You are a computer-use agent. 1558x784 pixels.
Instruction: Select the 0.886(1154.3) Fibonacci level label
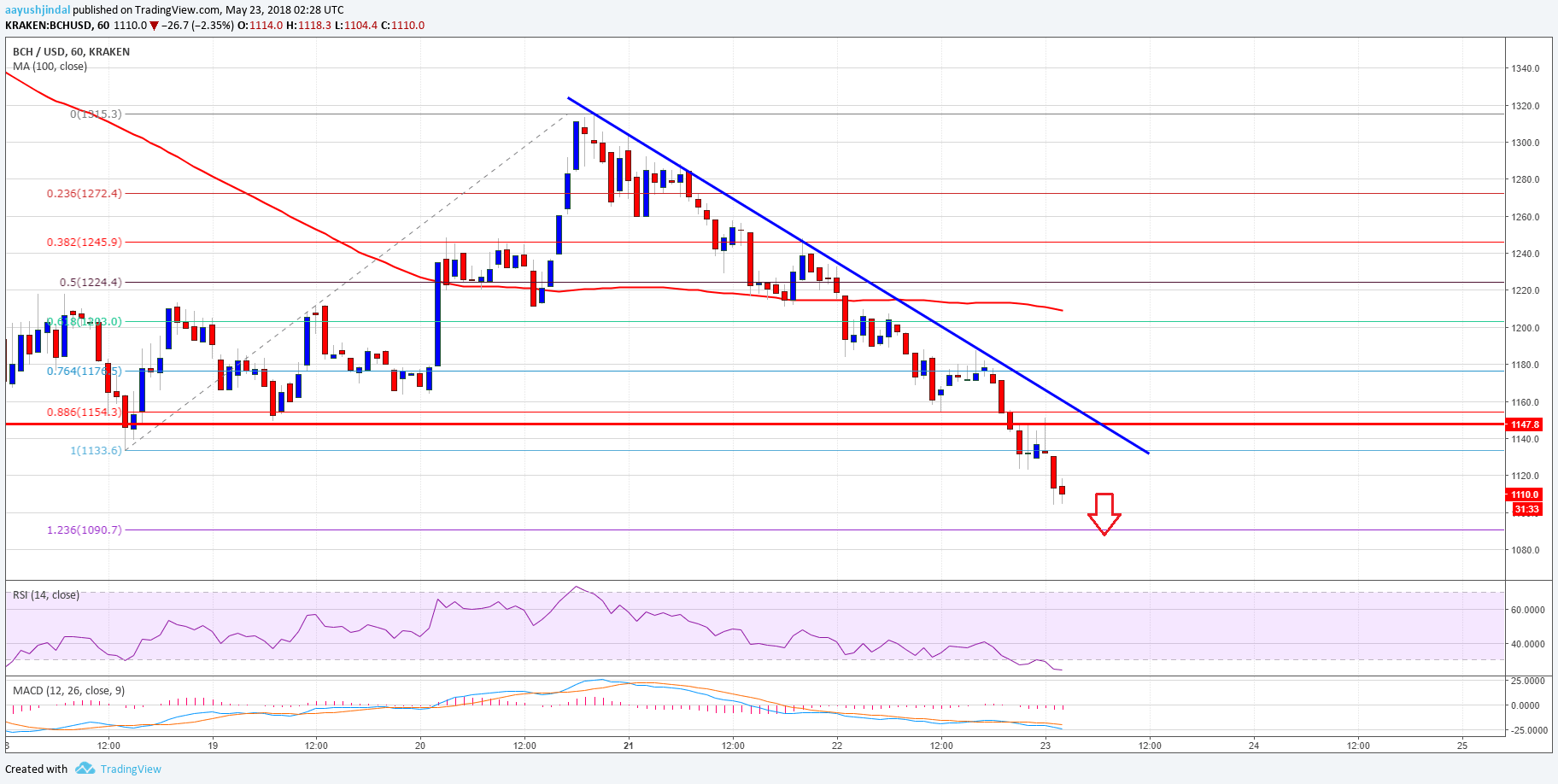point(85,412)
